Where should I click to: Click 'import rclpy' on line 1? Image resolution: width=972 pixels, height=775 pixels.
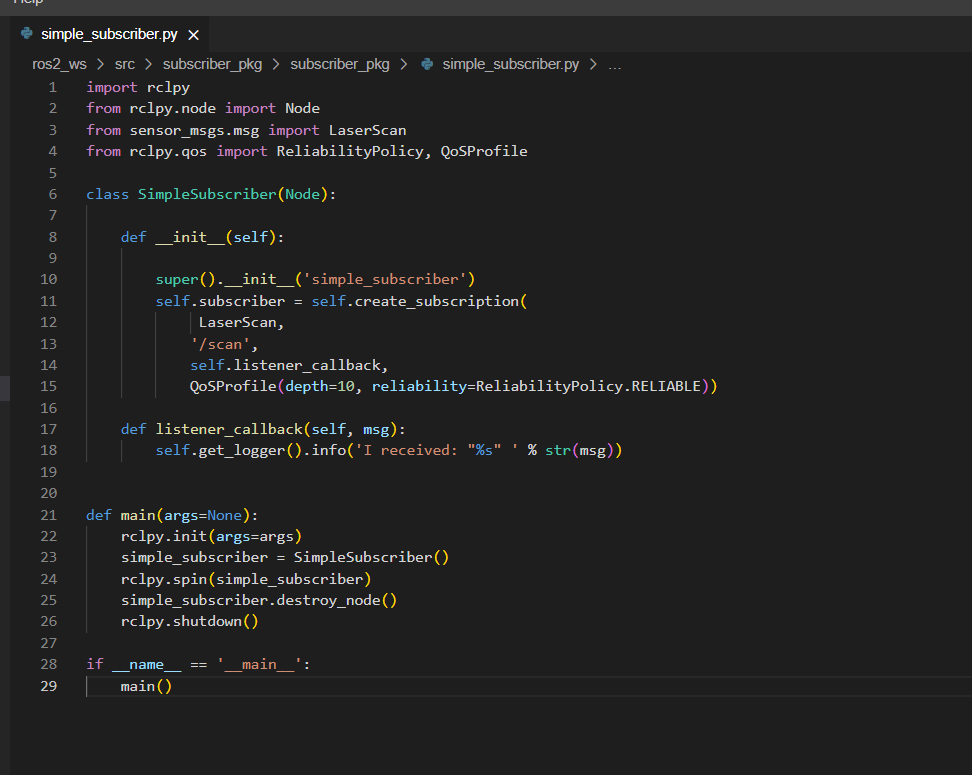tap(138, 87)
